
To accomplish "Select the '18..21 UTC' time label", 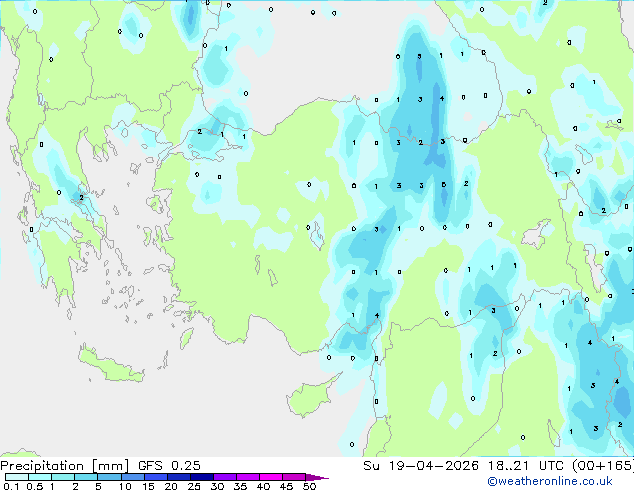I will [x=526, y=466].
